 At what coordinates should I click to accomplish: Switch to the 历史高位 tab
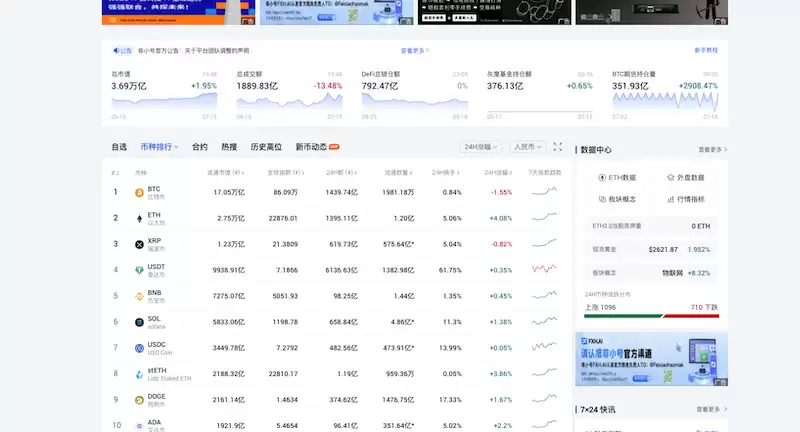265,147
